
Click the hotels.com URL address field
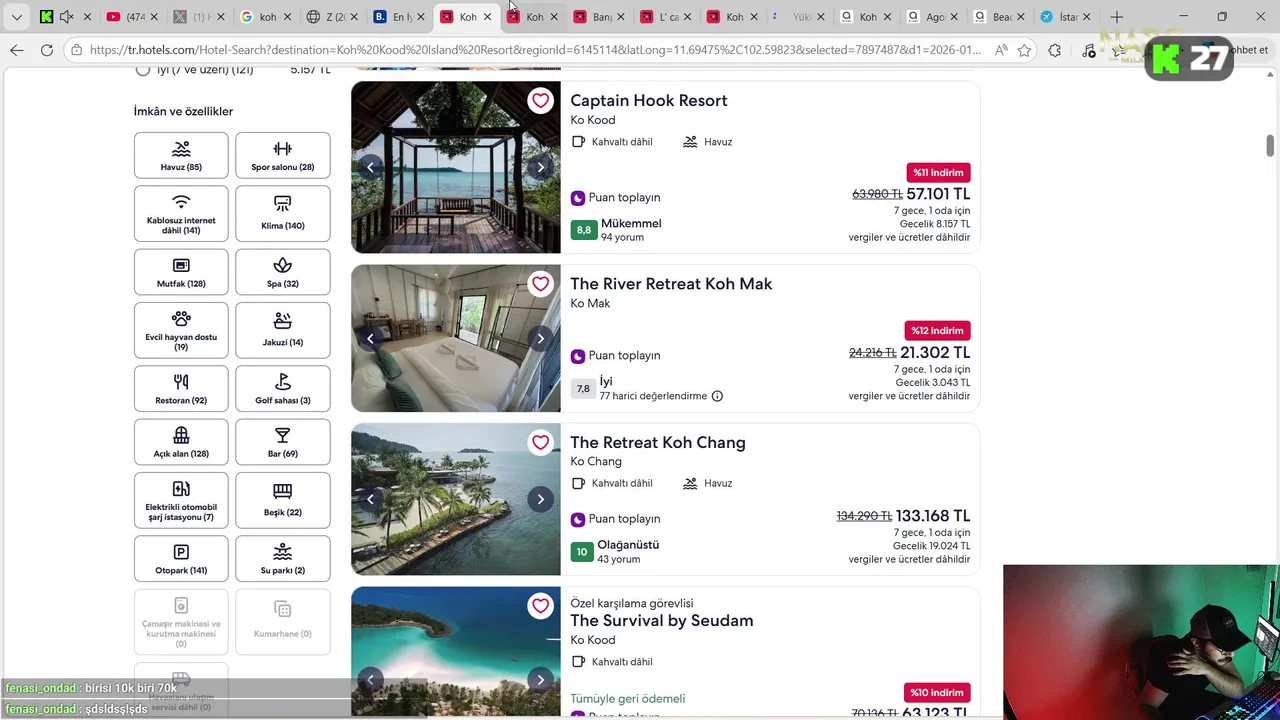(535, 50)
